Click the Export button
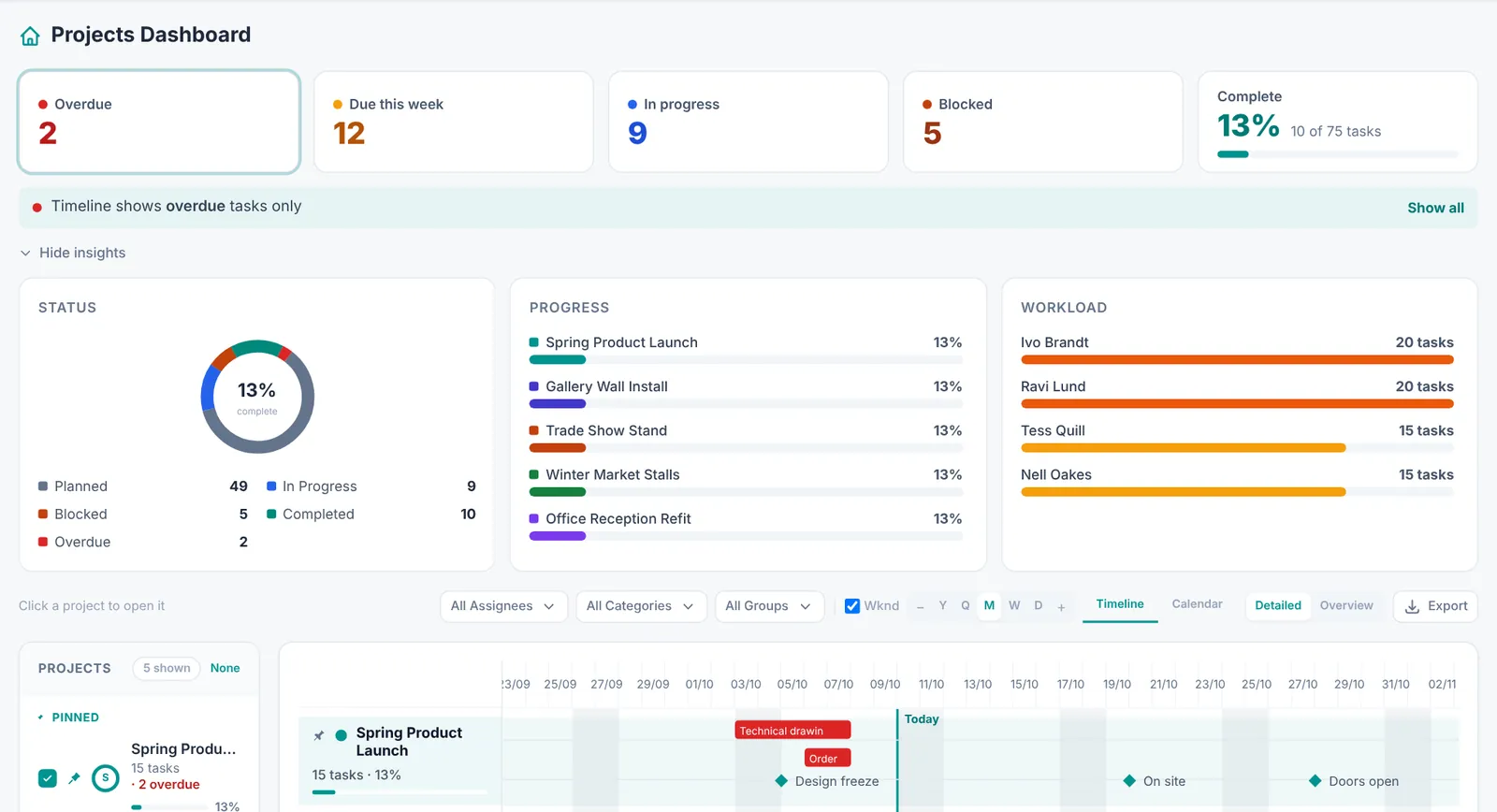1497x812 pixels. 1435,606
